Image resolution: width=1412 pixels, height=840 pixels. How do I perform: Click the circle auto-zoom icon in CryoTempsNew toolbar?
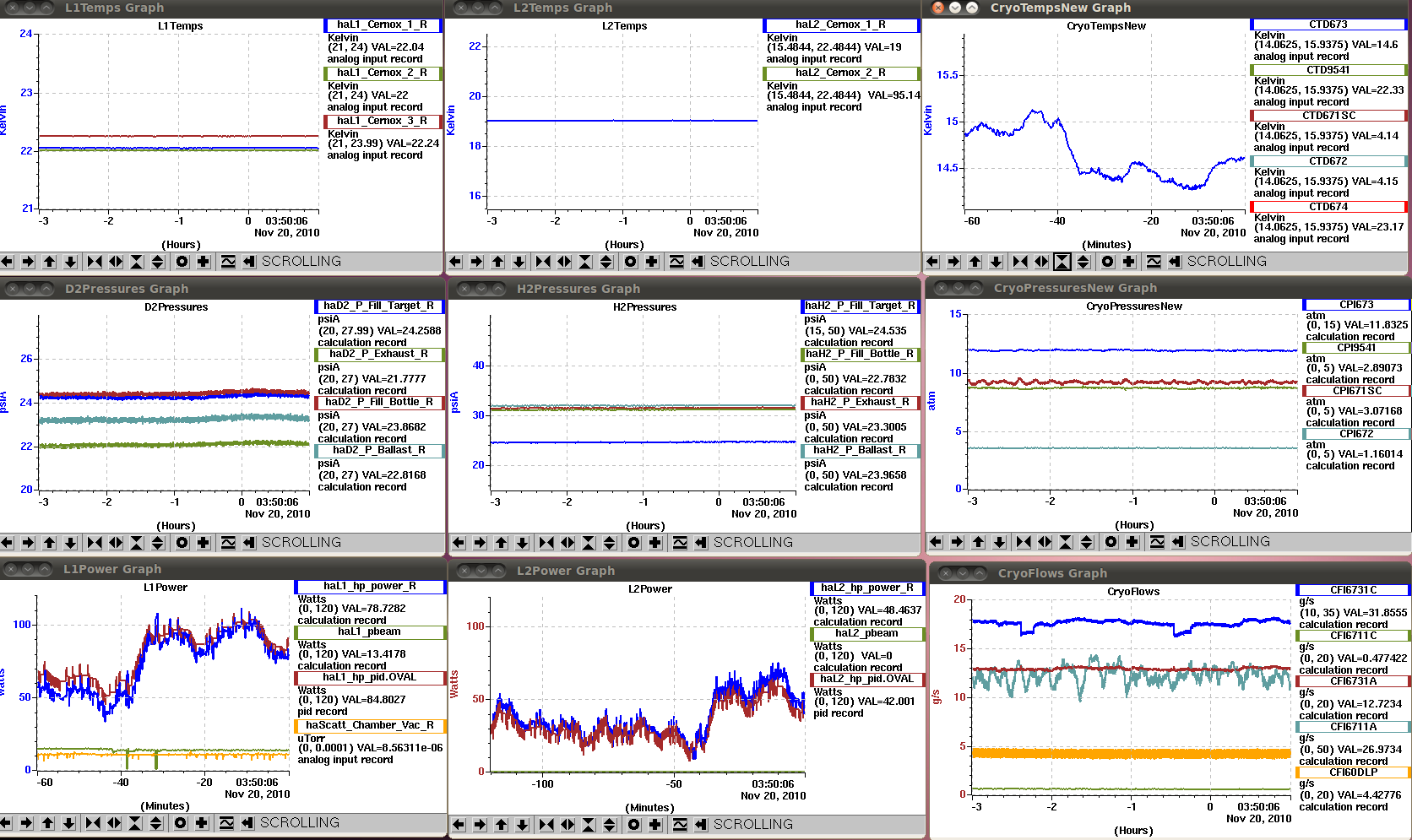point(1108,262)
